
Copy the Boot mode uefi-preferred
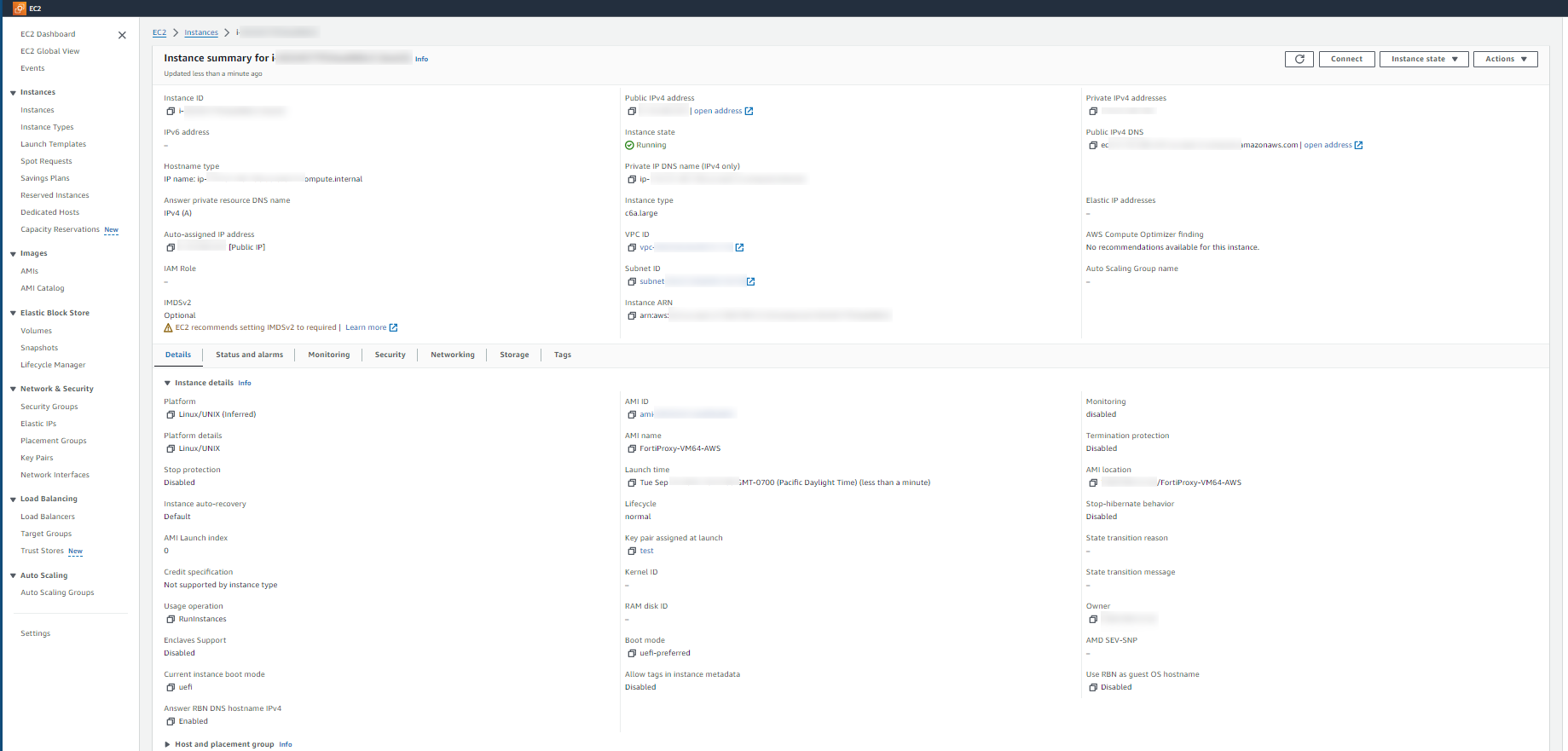[632, 653]
